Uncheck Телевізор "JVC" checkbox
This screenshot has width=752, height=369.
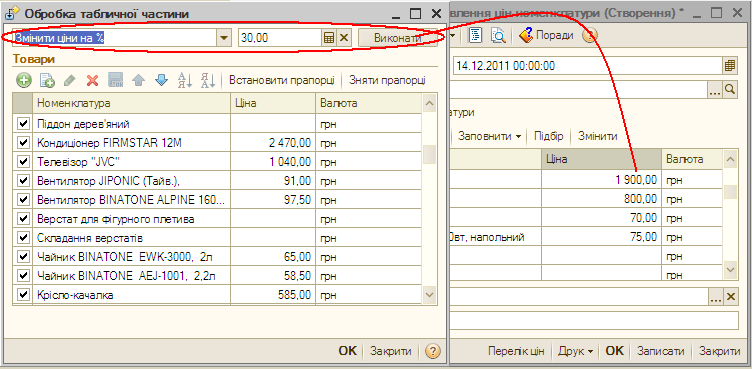pos(23,162)
